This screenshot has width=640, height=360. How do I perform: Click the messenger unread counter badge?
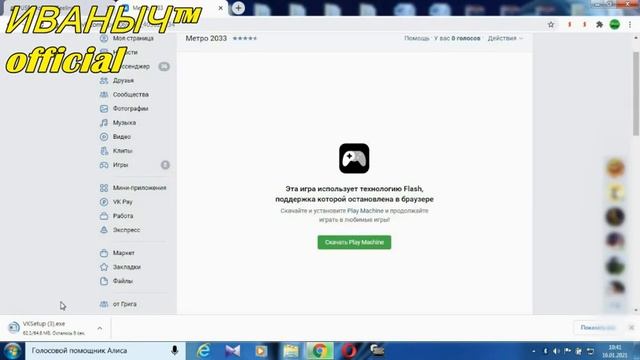coord(164,66)
